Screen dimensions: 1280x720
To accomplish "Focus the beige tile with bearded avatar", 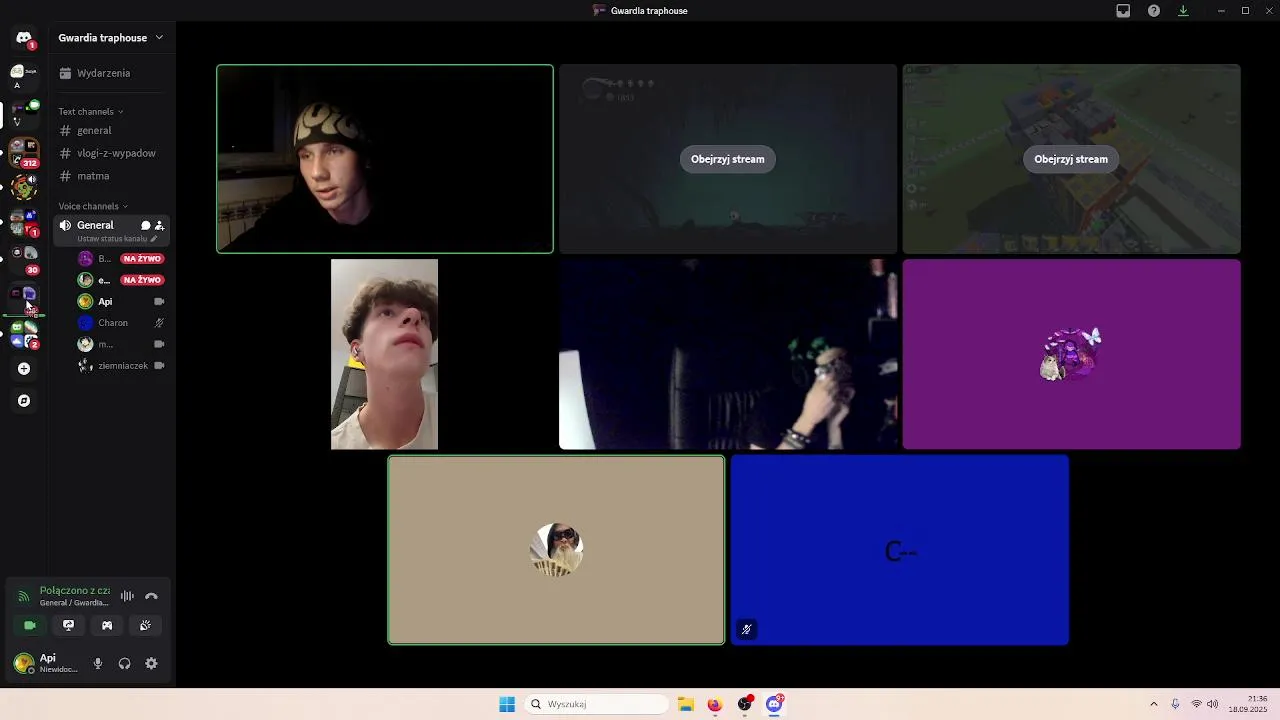I will [x=556, y=550].
